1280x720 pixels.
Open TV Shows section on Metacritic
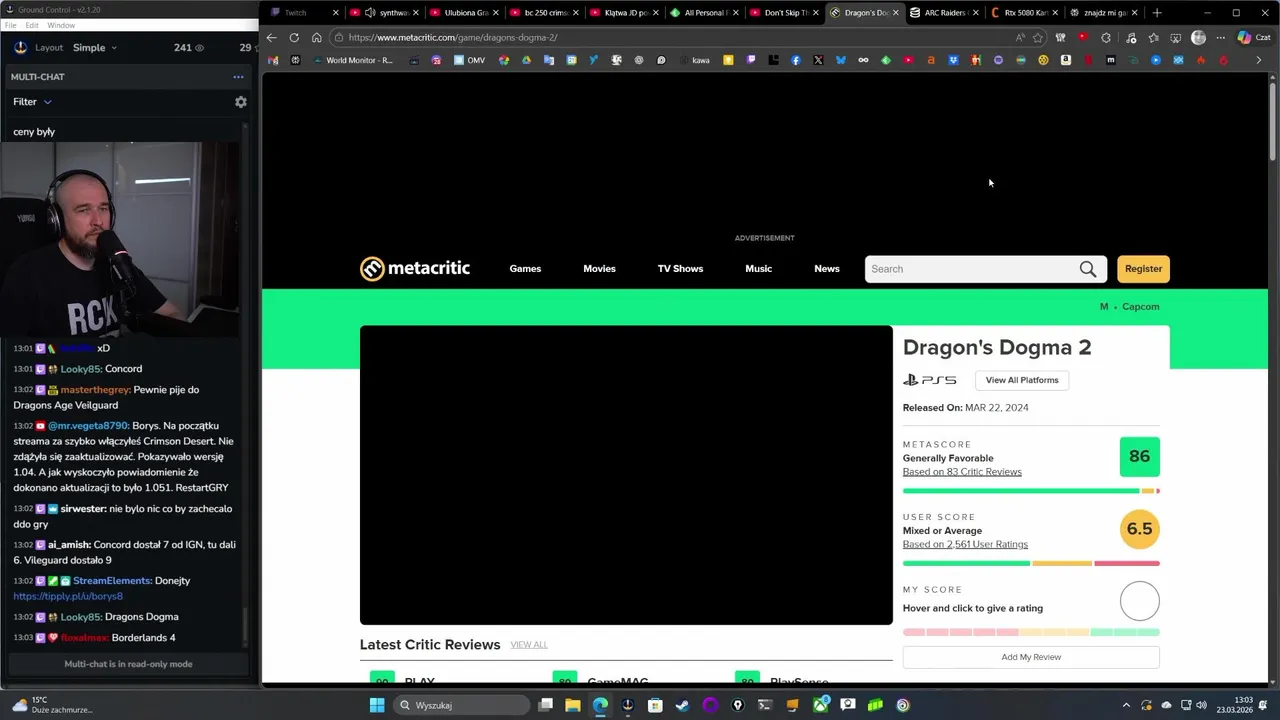[x=680, y=269]
